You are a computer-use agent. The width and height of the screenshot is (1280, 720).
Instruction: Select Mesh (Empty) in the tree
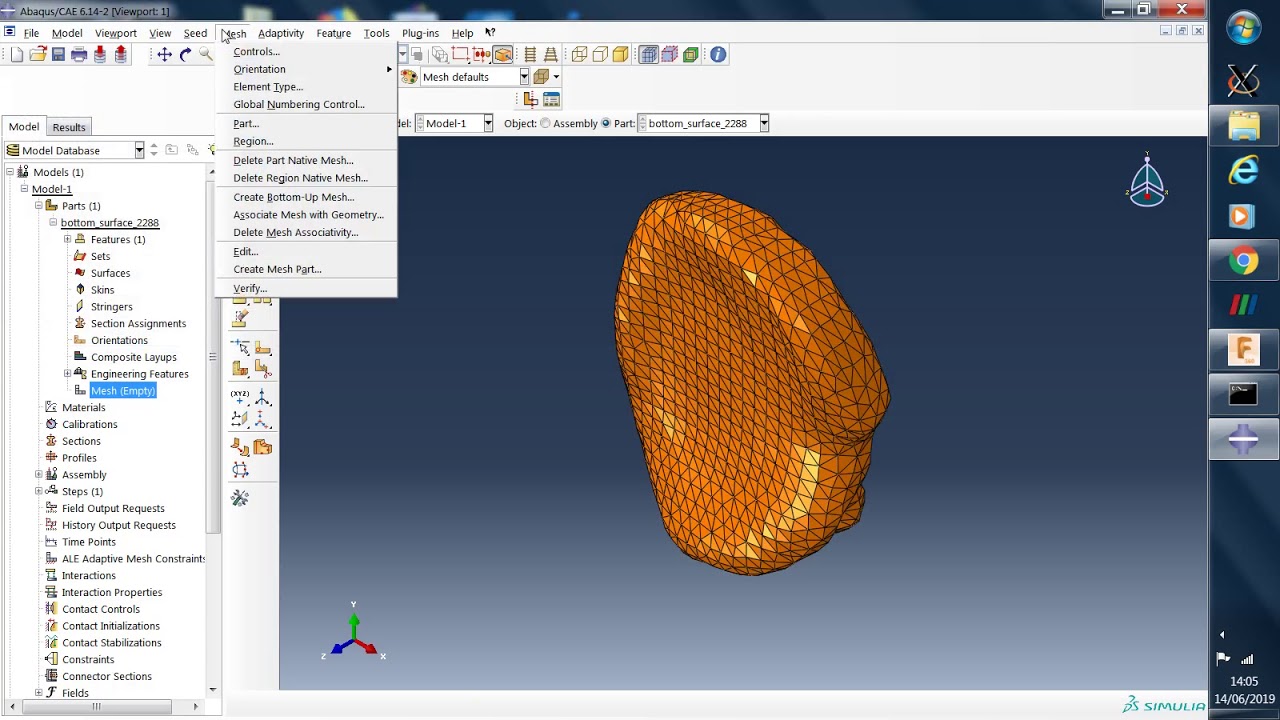(x=123, y=391)
